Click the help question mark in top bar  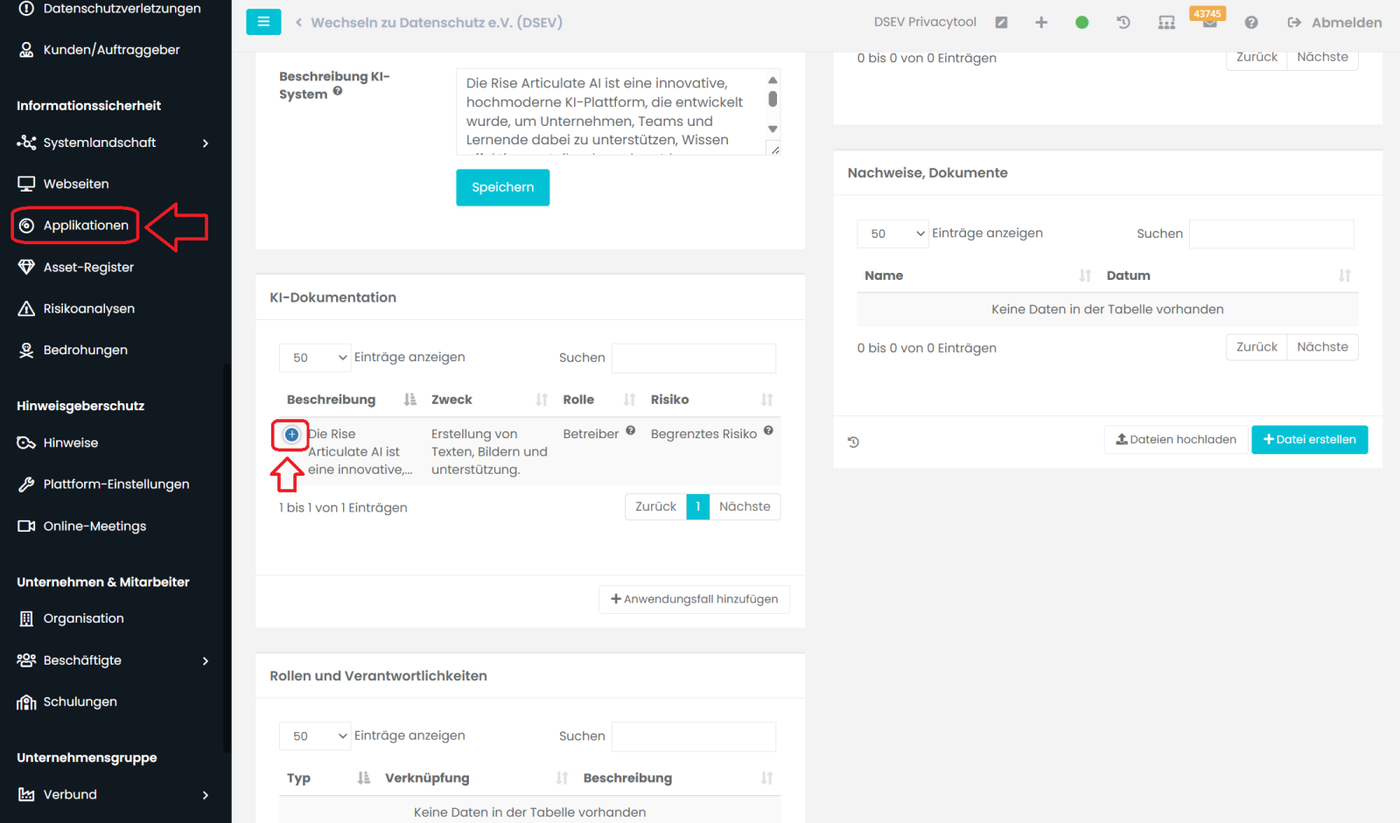pos(1251,22)
